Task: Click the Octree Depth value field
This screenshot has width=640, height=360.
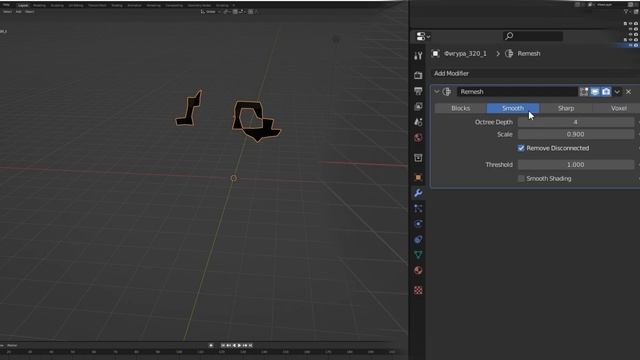Action: coord(576,122)
